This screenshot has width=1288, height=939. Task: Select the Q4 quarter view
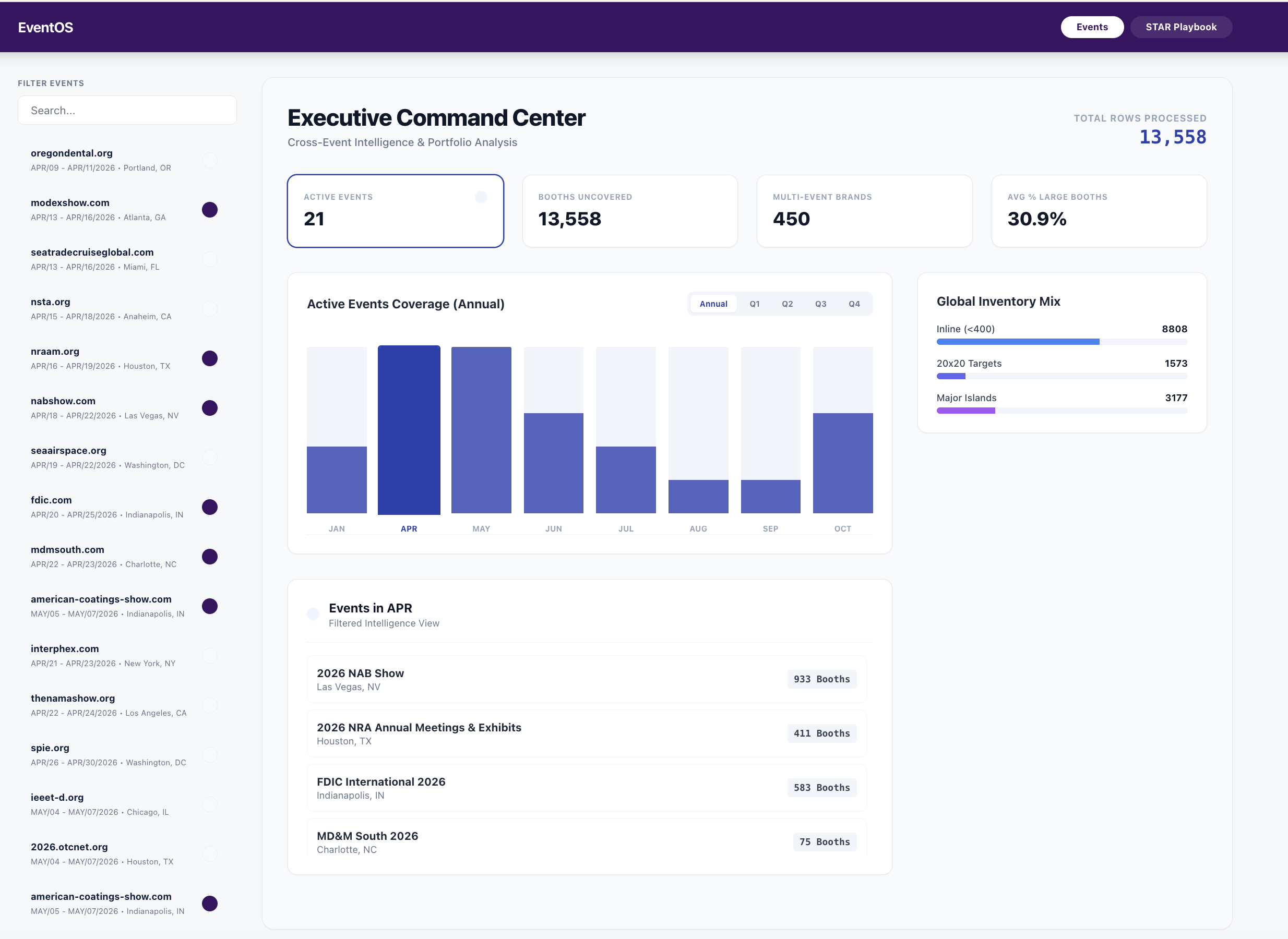(x=854, y=304)
